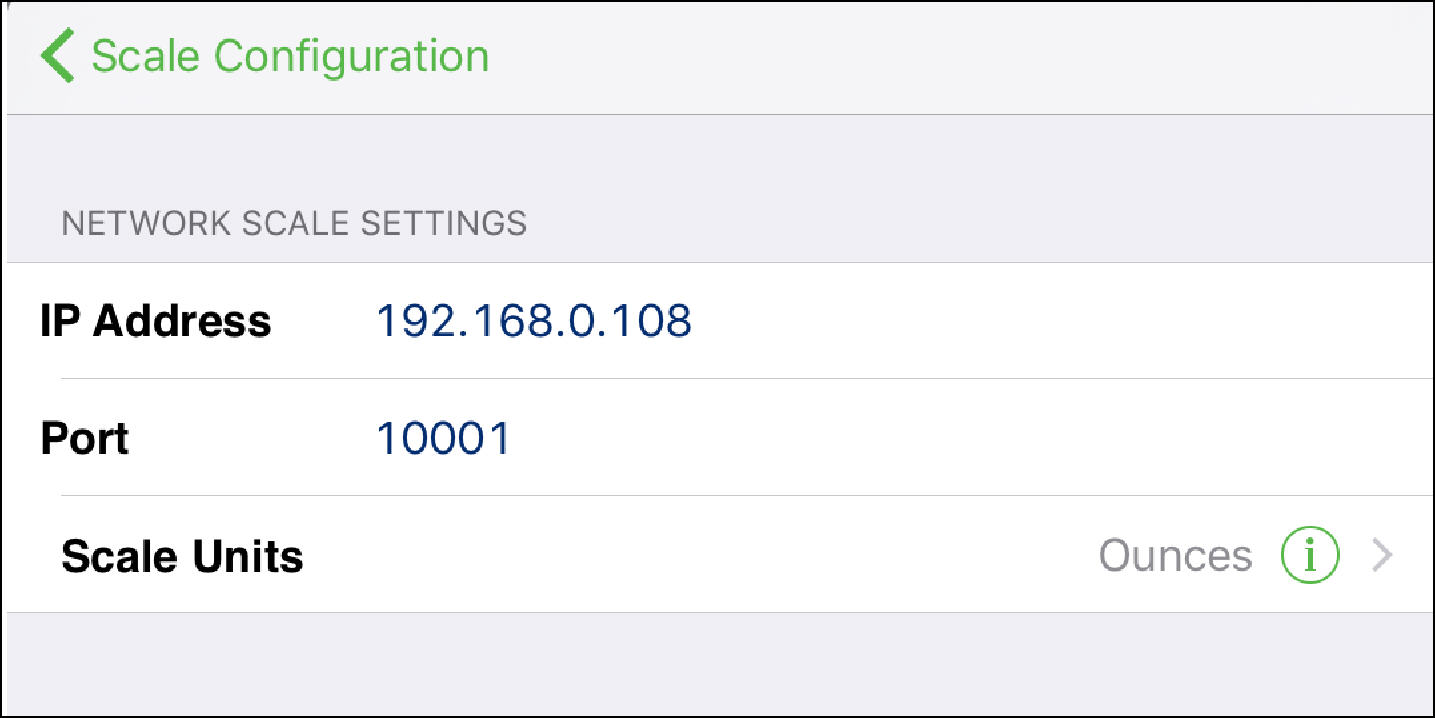Open the Scale Units info icon
Viewport: 1435px width, 718px height.
coord(1309,555)
